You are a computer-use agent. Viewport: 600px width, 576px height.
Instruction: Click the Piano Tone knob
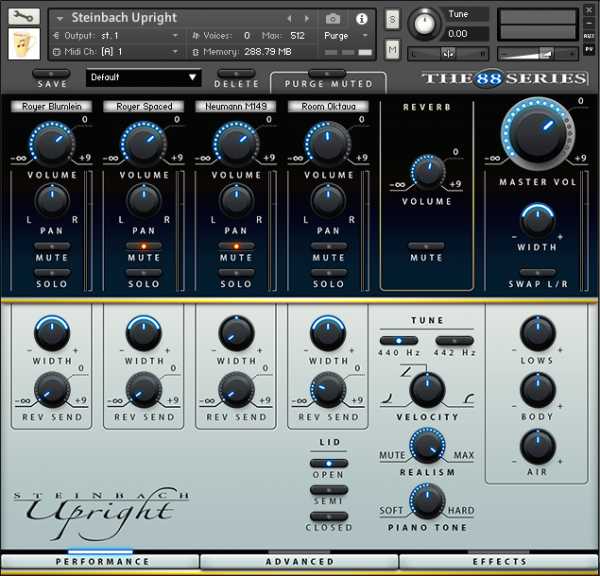click(x=427, y=501)
